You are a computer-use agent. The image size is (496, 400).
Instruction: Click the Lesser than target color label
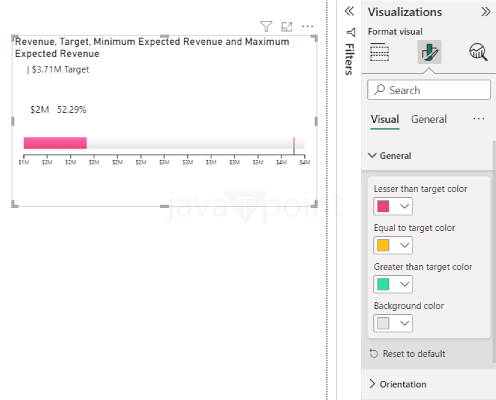tap(420, 189)
